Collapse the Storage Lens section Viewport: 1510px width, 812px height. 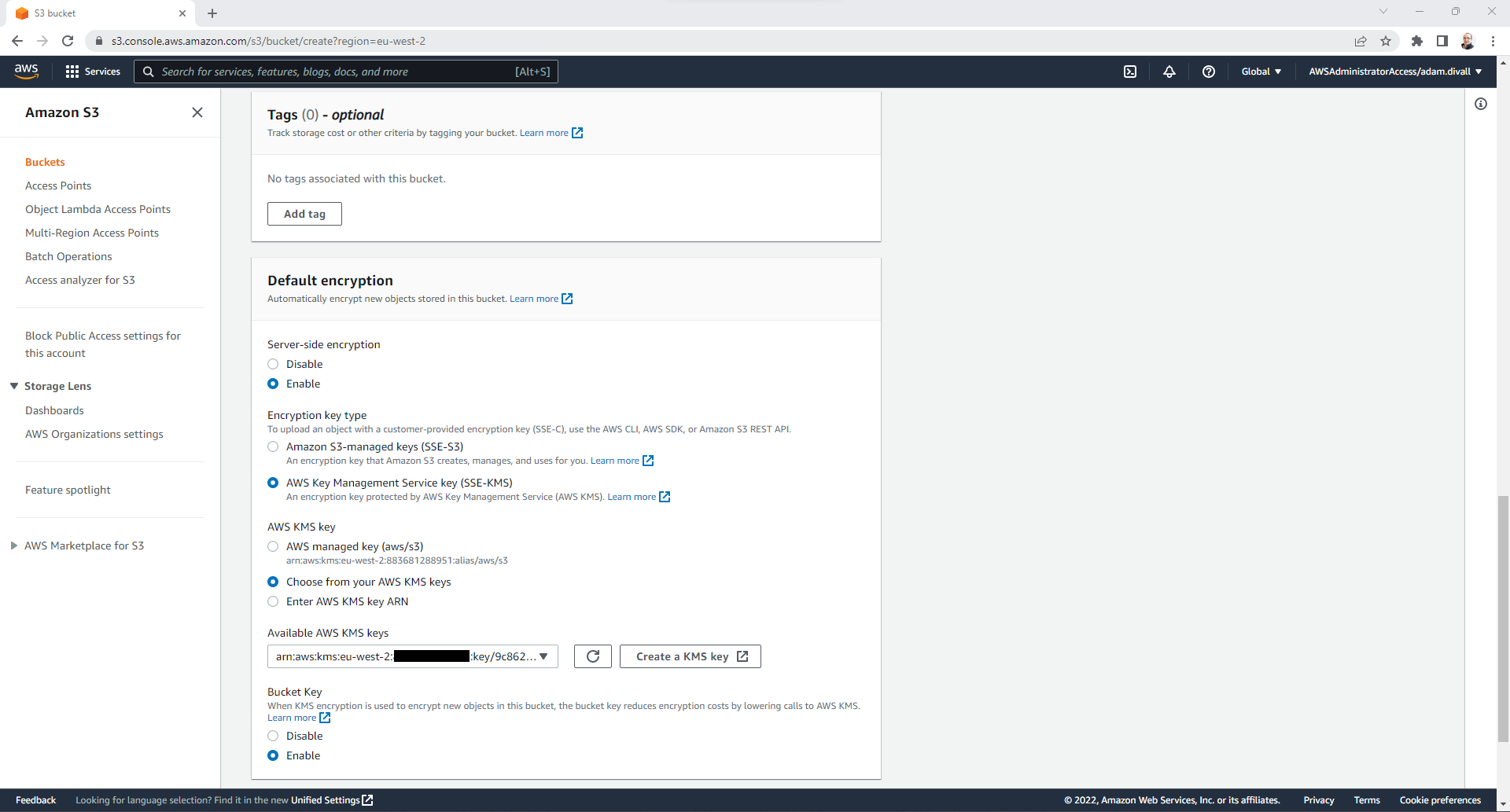coord(14,386)
